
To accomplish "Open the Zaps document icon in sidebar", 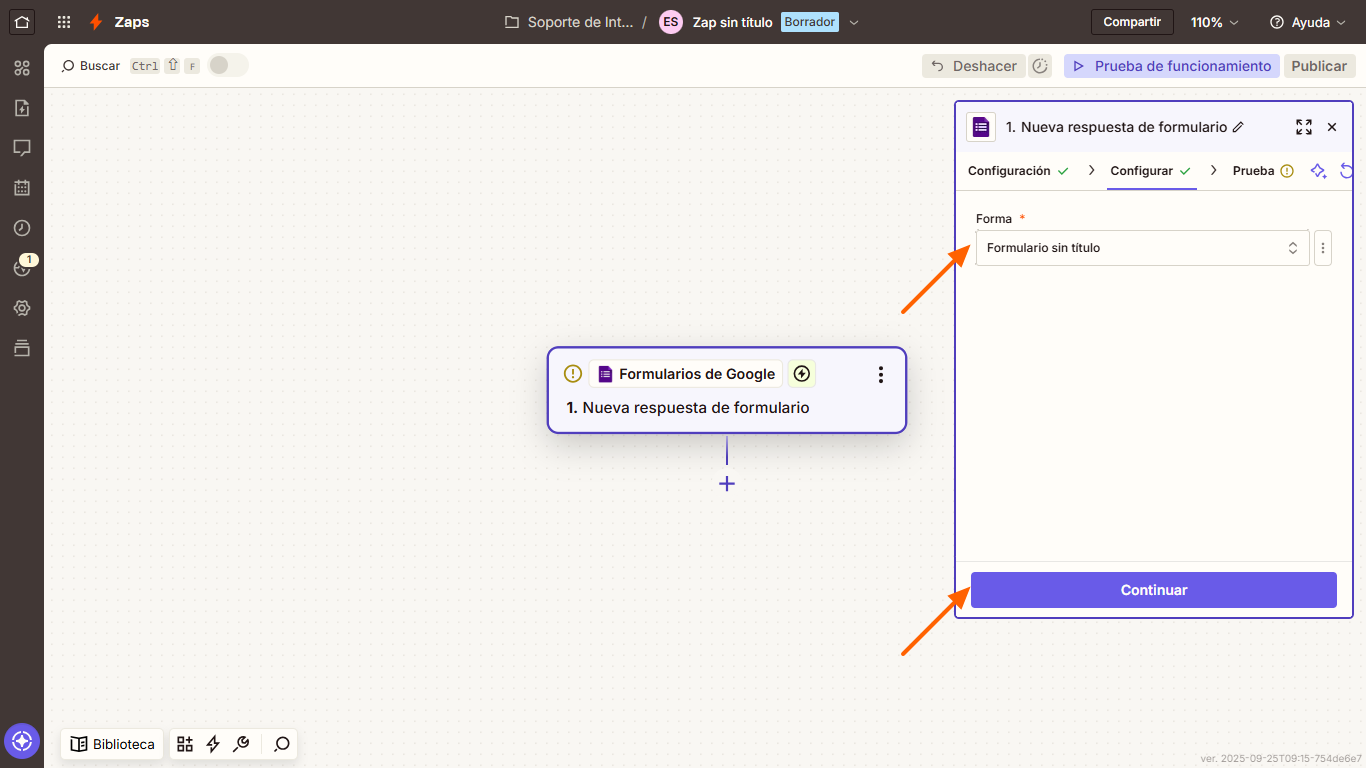I will tap(22, 108).
